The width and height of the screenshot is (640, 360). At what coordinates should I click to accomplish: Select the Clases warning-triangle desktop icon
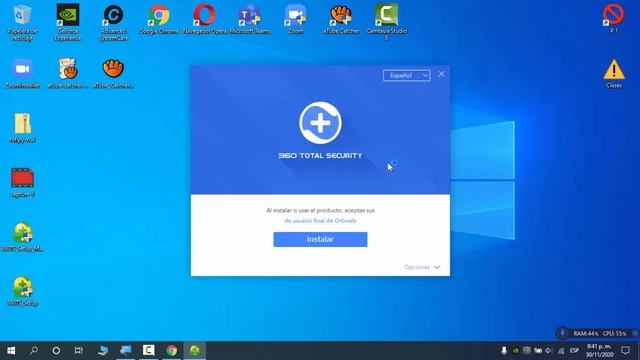pos(613,74)
